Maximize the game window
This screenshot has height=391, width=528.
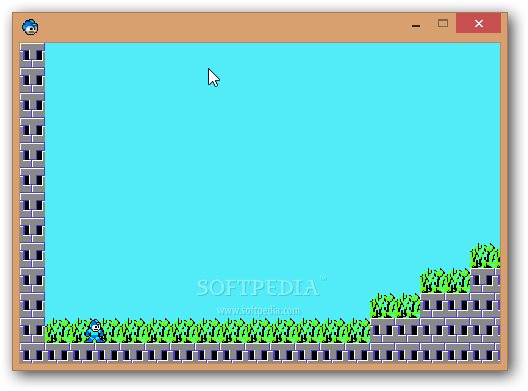tap(443, 23)
